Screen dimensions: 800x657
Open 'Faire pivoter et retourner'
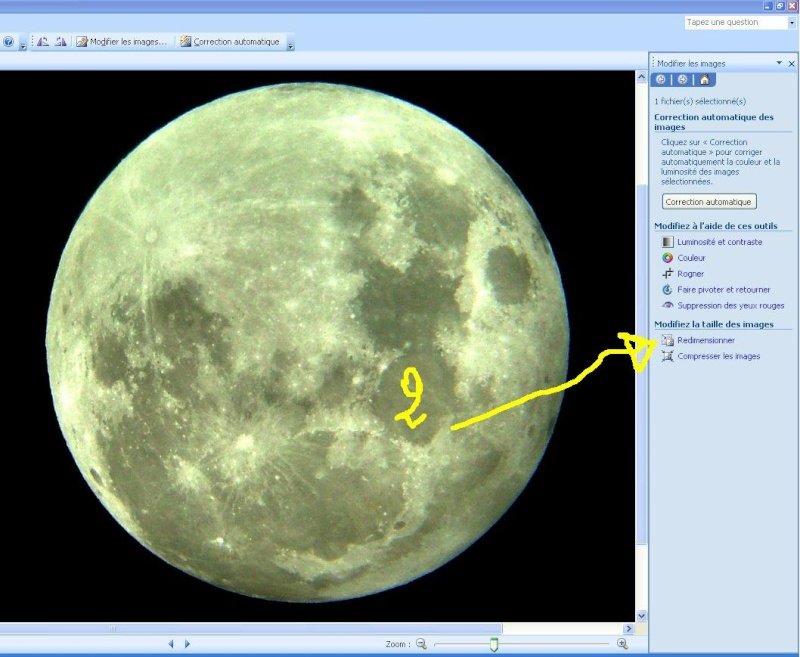[723, 290]
